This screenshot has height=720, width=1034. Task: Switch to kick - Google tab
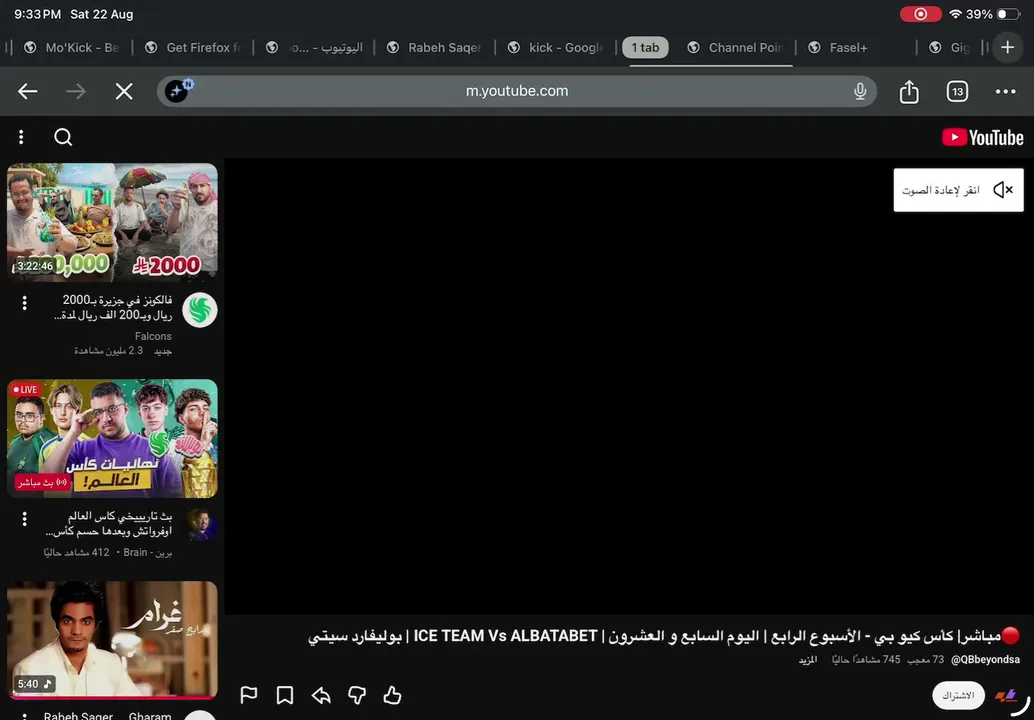556,47
